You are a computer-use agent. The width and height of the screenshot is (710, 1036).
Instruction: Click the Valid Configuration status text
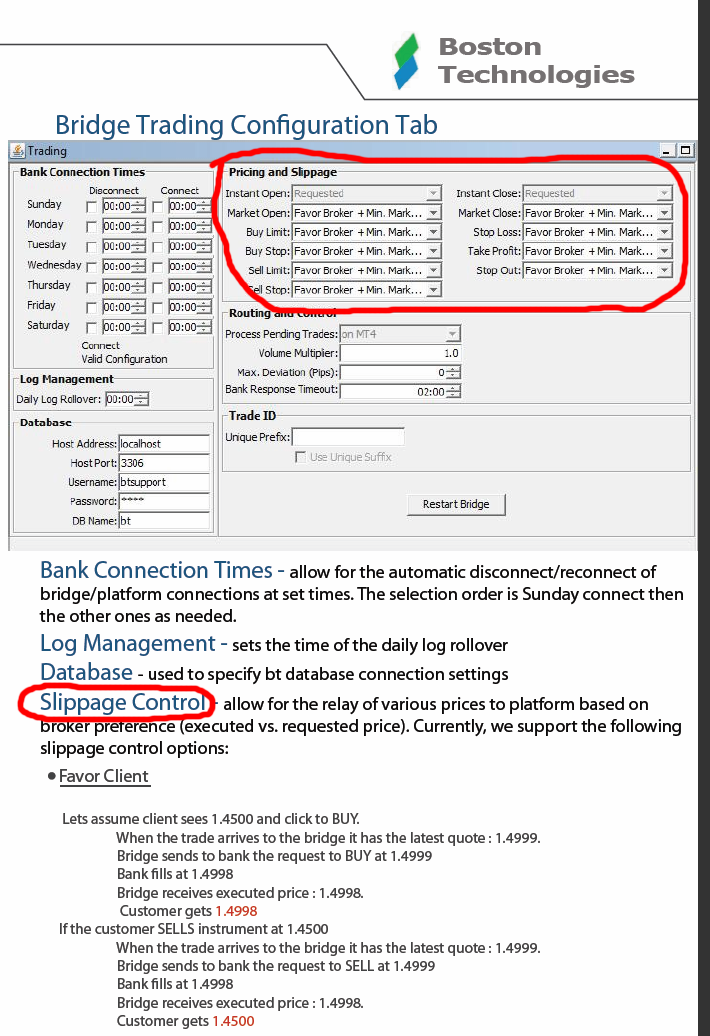(124, 359)
